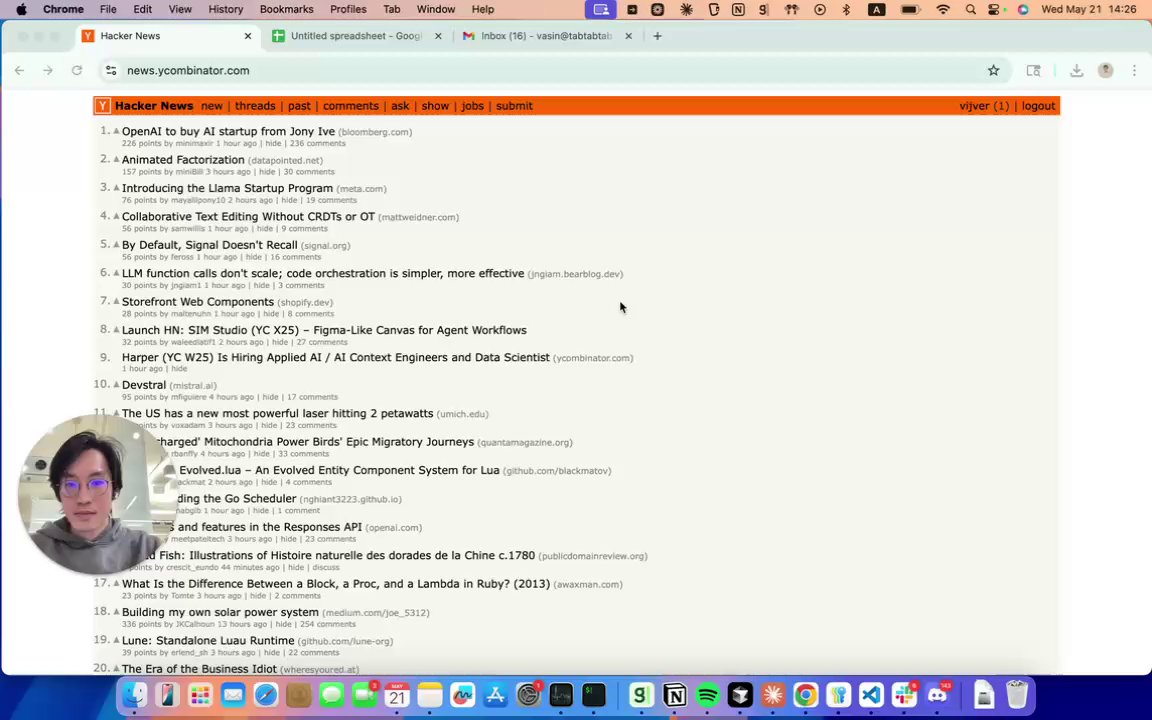Open the '236 comments' link
The width and height of the screenshot is (1152, 720).
pos(317,143)
